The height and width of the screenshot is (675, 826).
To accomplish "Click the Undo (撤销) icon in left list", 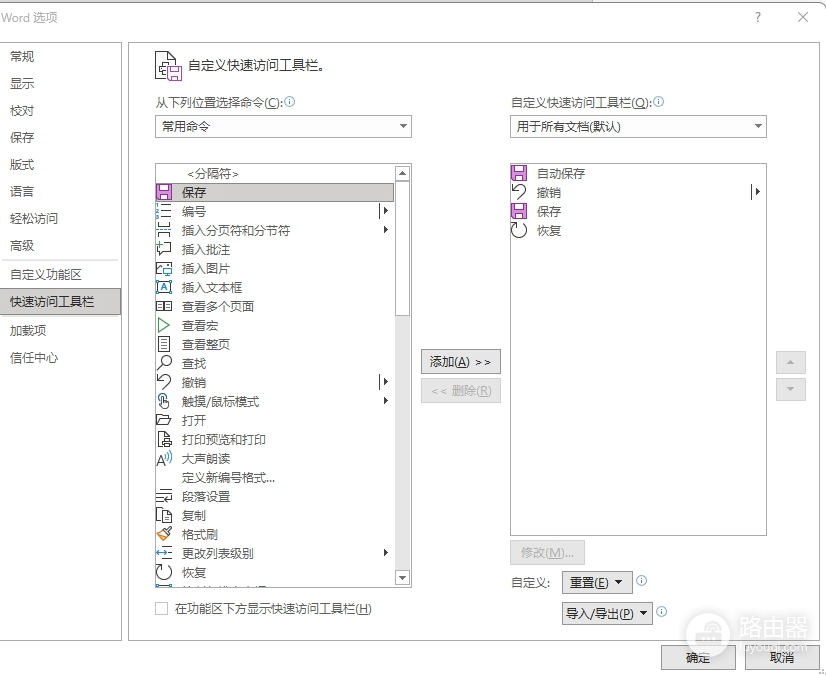I will click(x=164, y=382).
